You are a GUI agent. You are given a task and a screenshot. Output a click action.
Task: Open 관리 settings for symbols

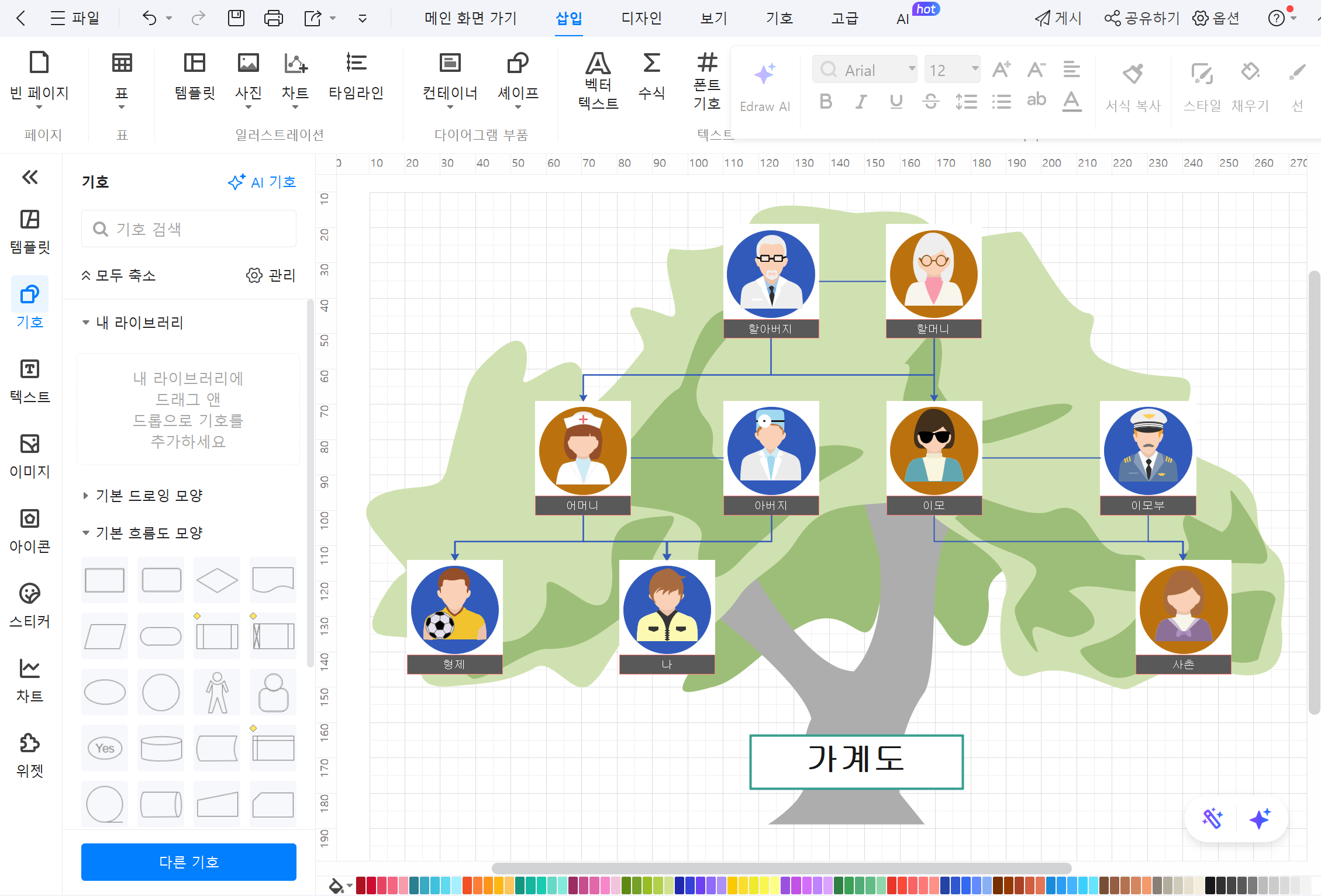271,275
